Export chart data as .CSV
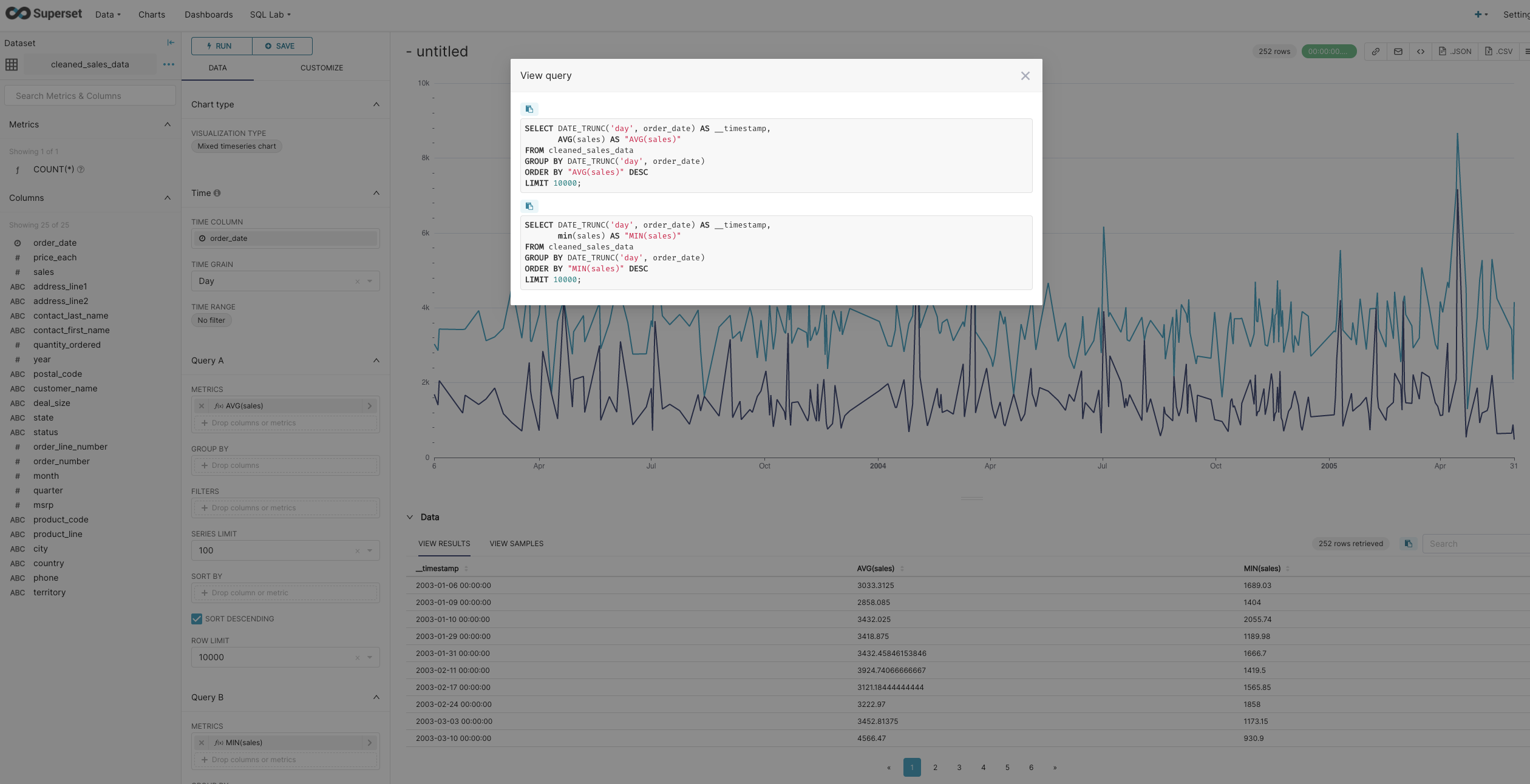Image resolution: width=1530 pixels, height=784 pixels. pos(1498,52)
